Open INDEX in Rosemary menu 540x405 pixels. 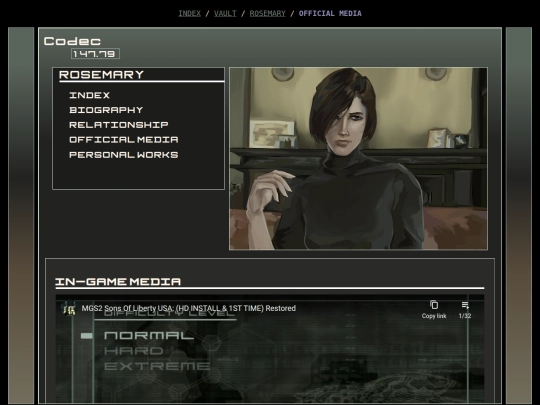pos(90,95)
